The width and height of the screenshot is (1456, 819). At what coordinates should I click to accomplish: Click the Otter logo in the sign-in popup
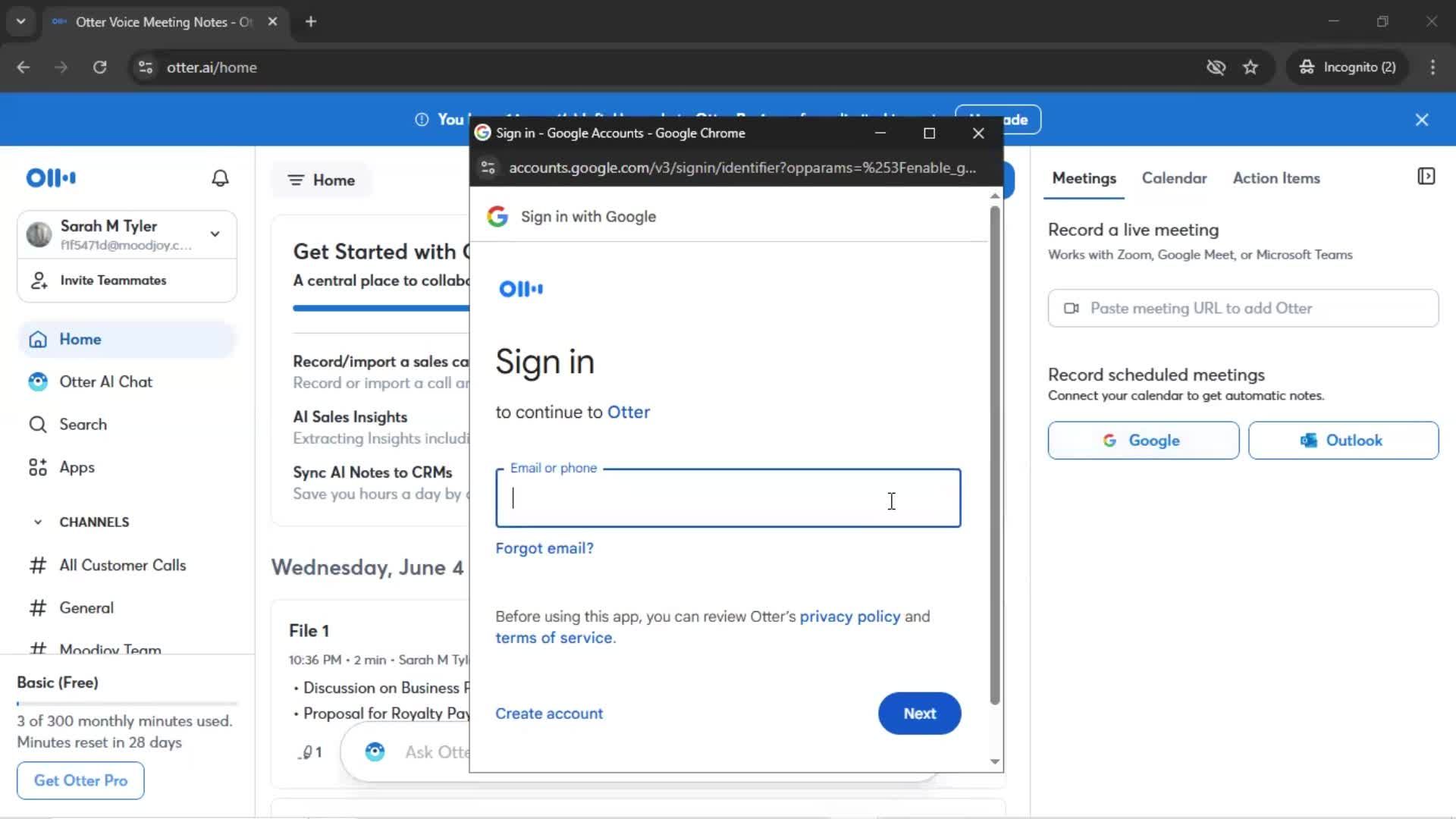point(521,289)
